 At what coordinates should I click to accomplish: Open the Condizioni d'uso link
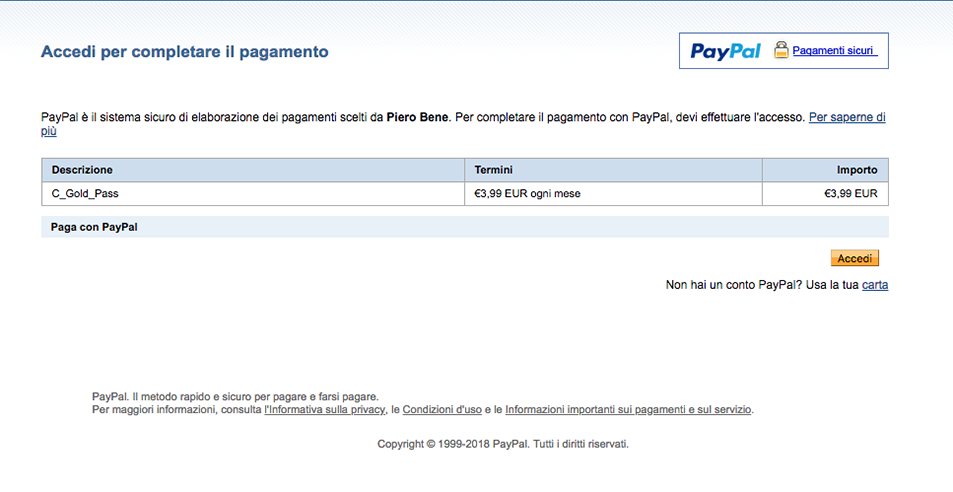click(x=442, y=410)
